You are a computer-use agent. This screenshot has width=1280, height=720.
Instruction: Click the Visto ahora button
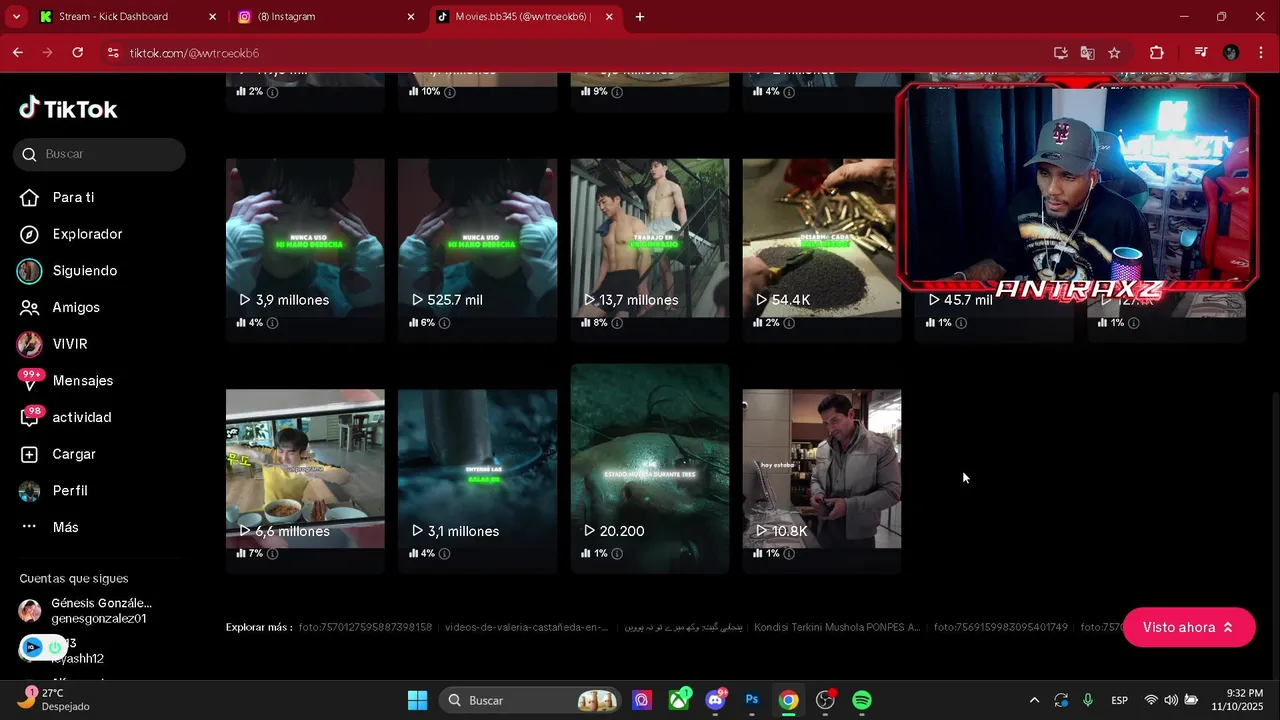[x=1189, y=627]
